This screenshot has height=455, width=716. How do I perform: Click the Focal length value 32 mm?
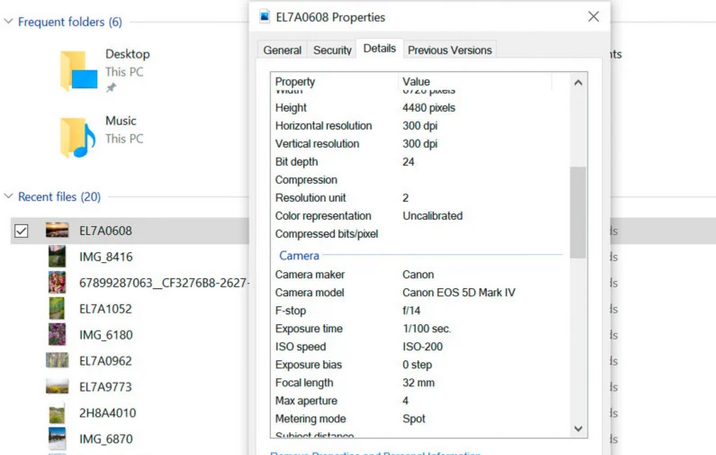click(x=418, y=383)
